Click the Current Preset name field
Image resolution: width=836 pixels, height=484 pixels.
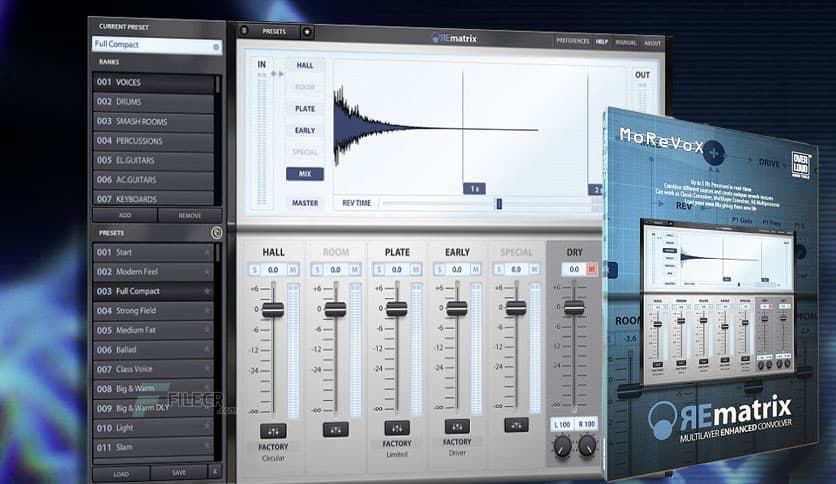(x=157, y=45)
